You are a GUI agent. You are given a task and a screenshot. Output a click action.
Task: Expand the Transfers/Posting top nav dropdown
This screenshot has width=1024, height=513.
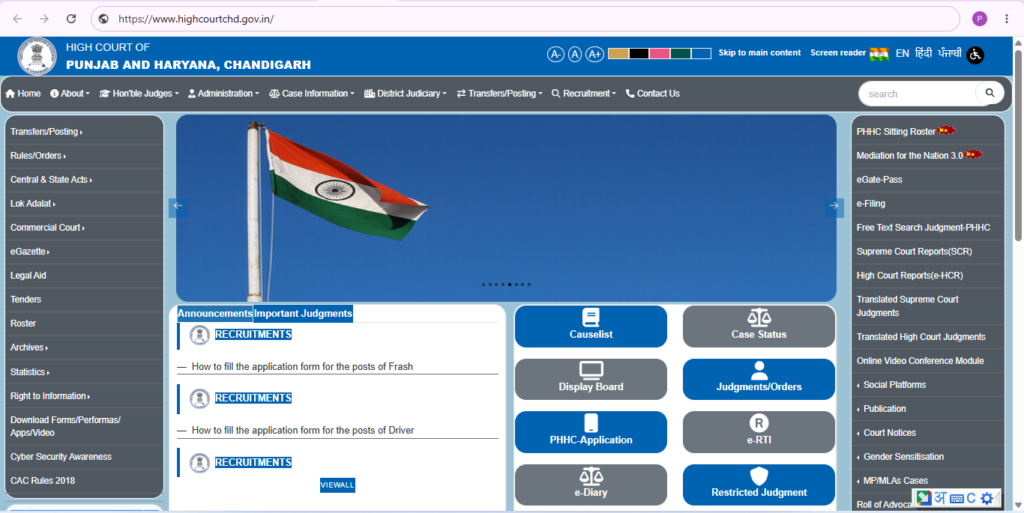500,93
